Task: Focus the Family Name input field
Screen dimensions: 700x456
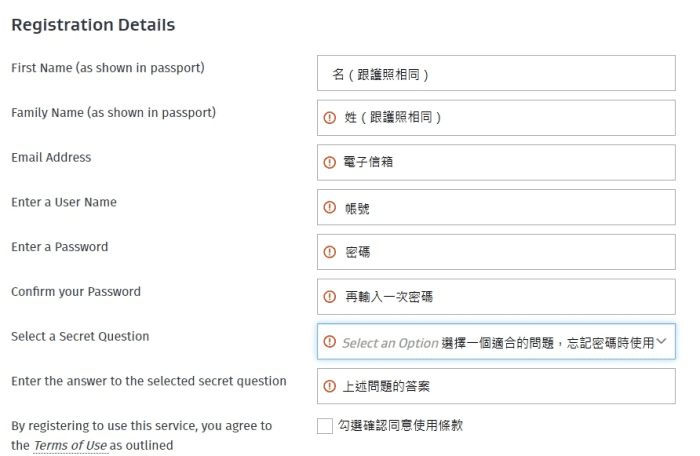Action: (496, 118)
